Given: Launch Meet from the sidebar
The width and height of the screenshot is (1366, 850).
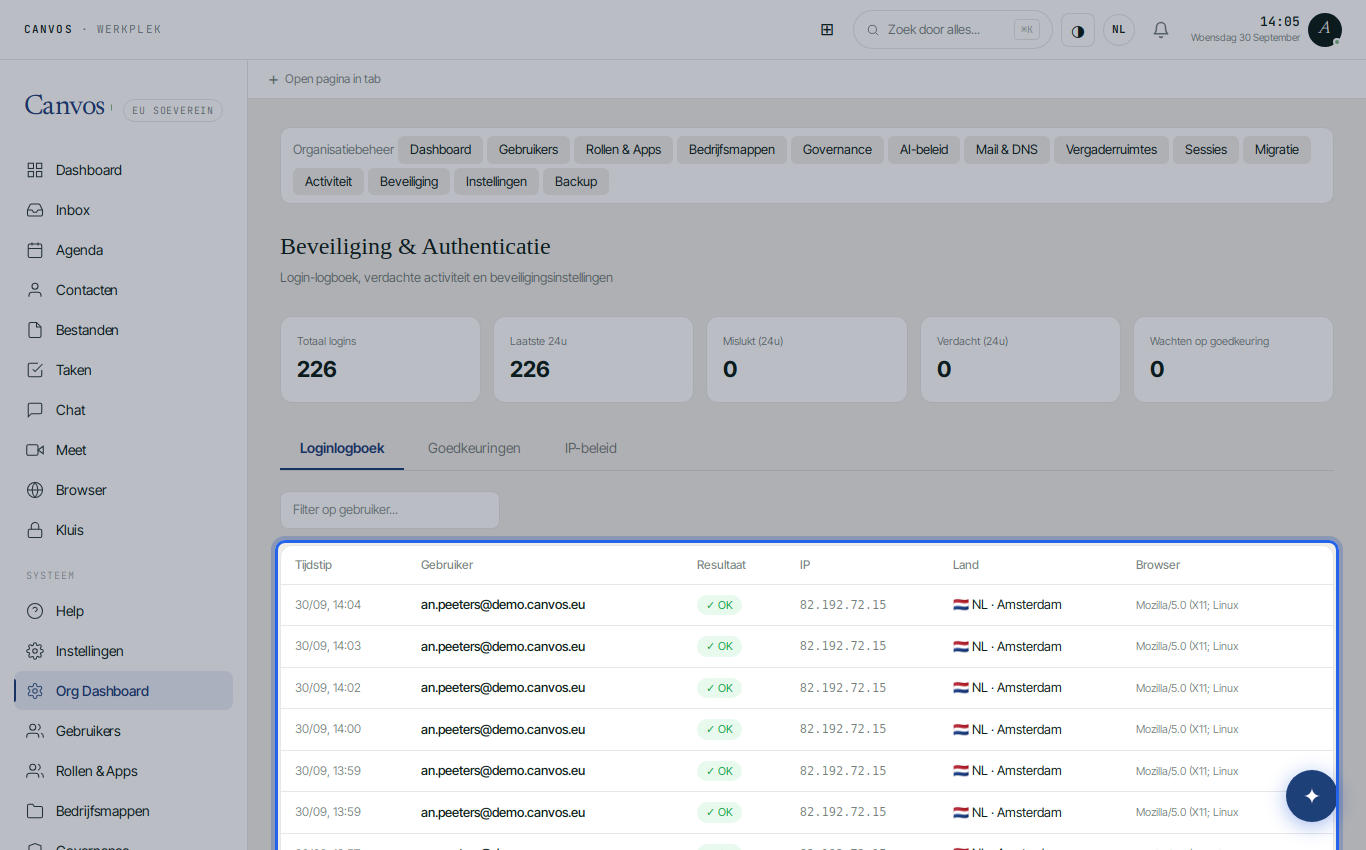Looking at the screenshot, I should tap(124, 450).
